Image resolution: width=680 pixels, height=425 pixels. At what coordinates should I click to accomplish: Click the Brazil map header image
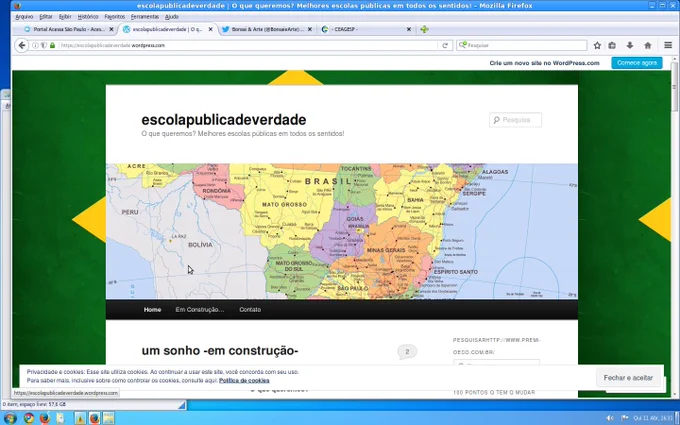pos(342,231)
